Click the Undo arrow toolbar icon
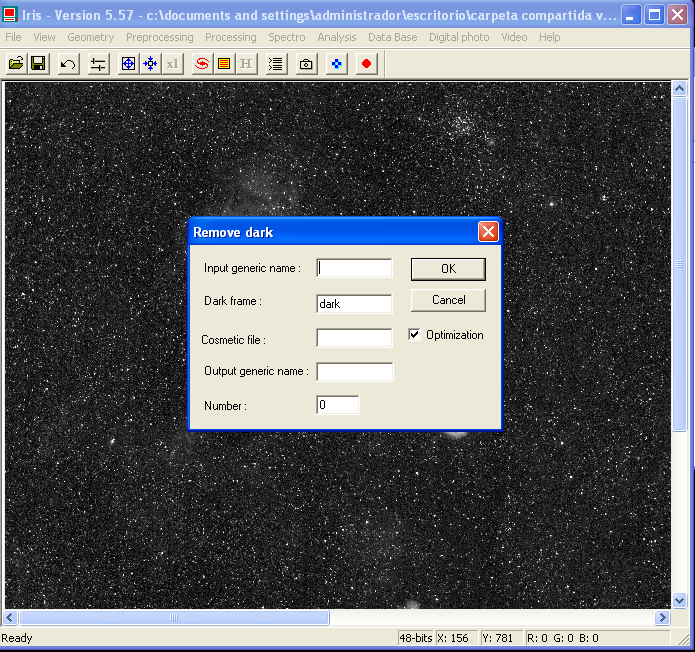This screenshot has height=652, width=695. (x=68, y=64)
